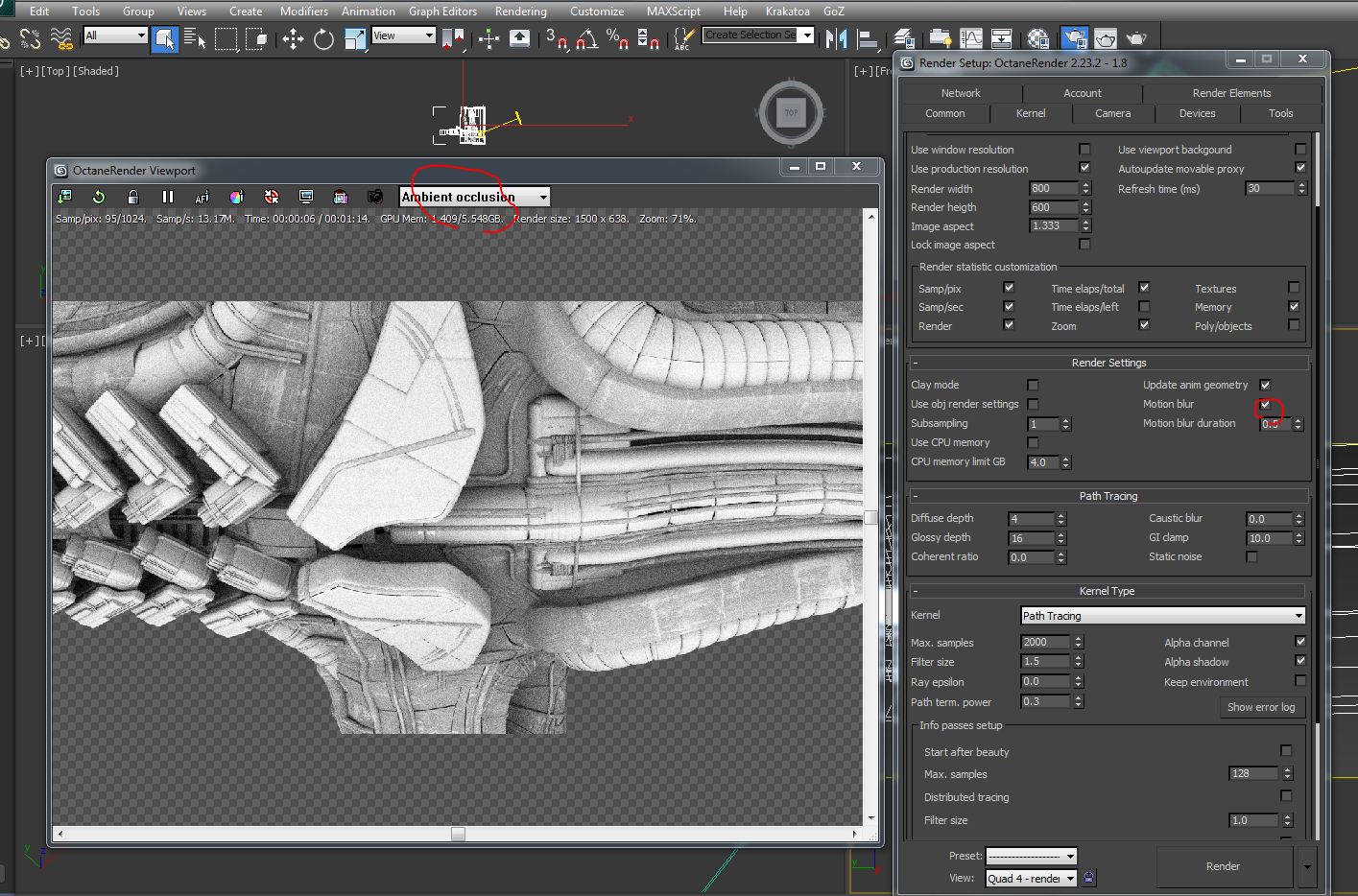Activate the AF autofocus picker icon

(202, 197)
